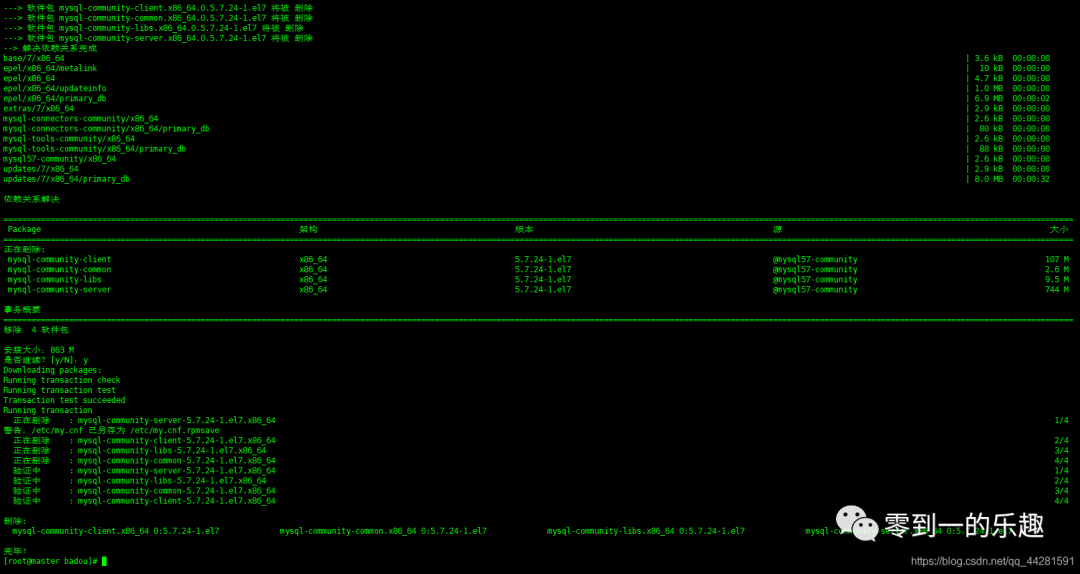The height and width of the screenshot is (574, 1080).
Task: Select the '6.9 MB' size value
Action: tap(988, 99)
